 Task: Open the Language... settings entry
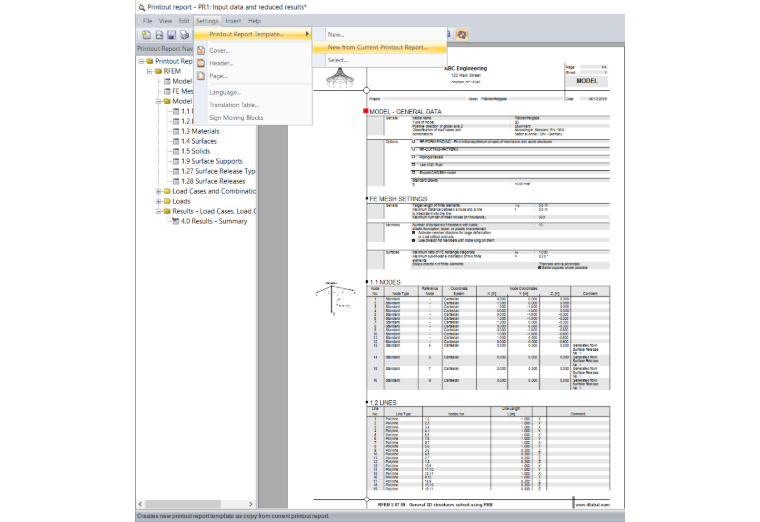coord(253,92)
